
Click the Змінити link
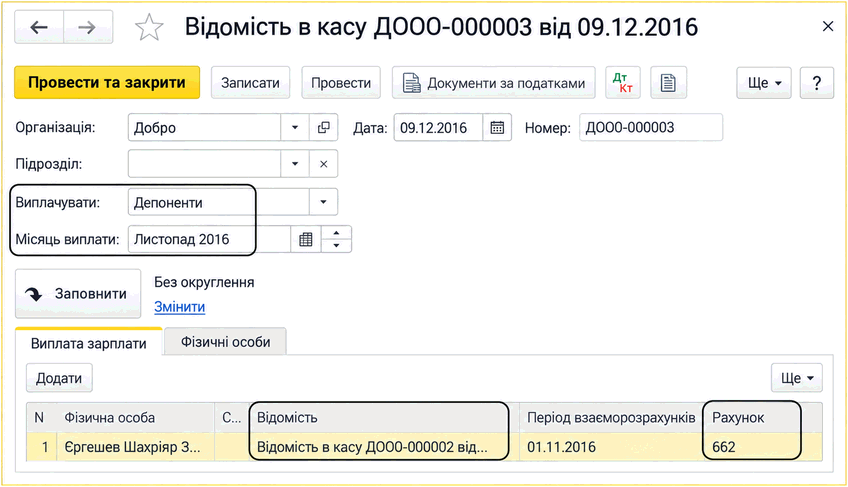pyautogui.click(x=180, y=307)
